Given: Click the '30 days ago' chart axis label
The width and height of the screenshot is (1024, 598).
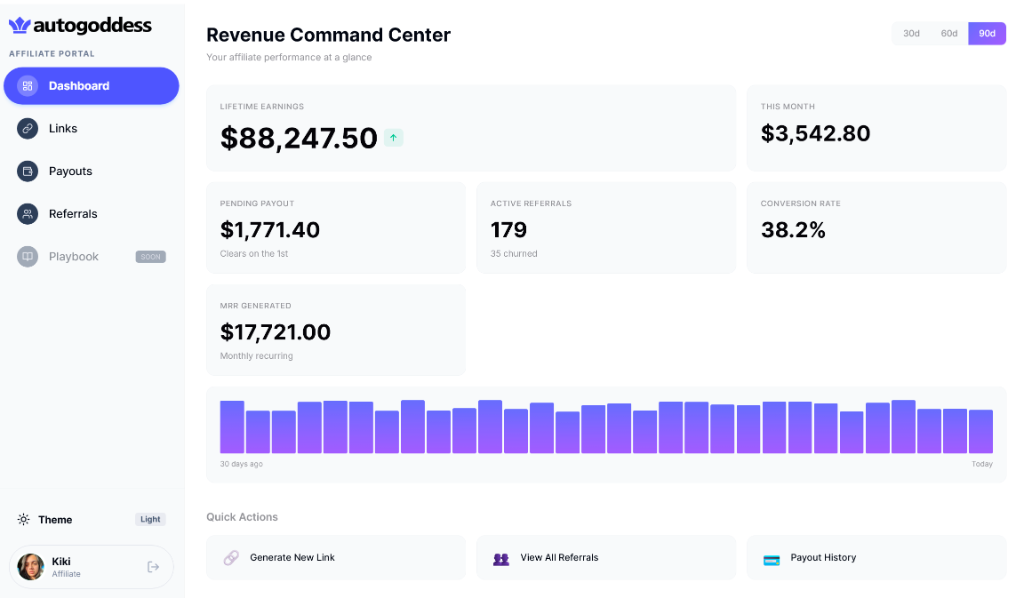Looking at the screenshot, I should coord(242,464).
